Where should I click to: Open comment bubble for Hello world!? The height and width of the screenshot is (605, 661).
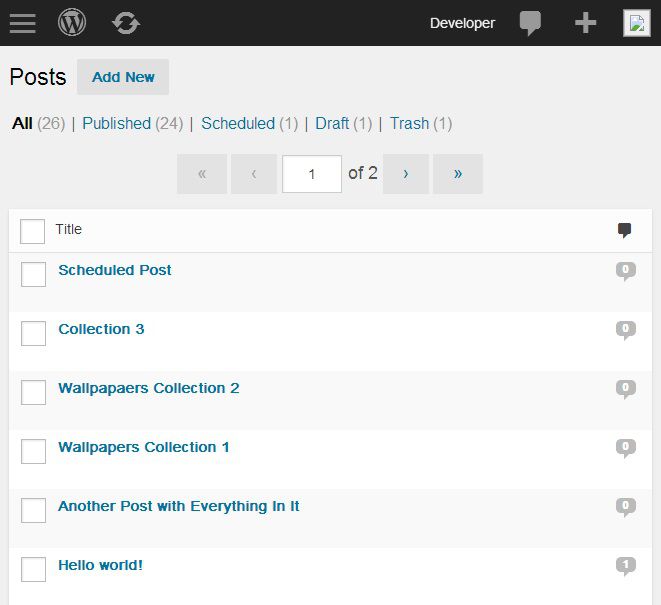[x=626, y=566]
